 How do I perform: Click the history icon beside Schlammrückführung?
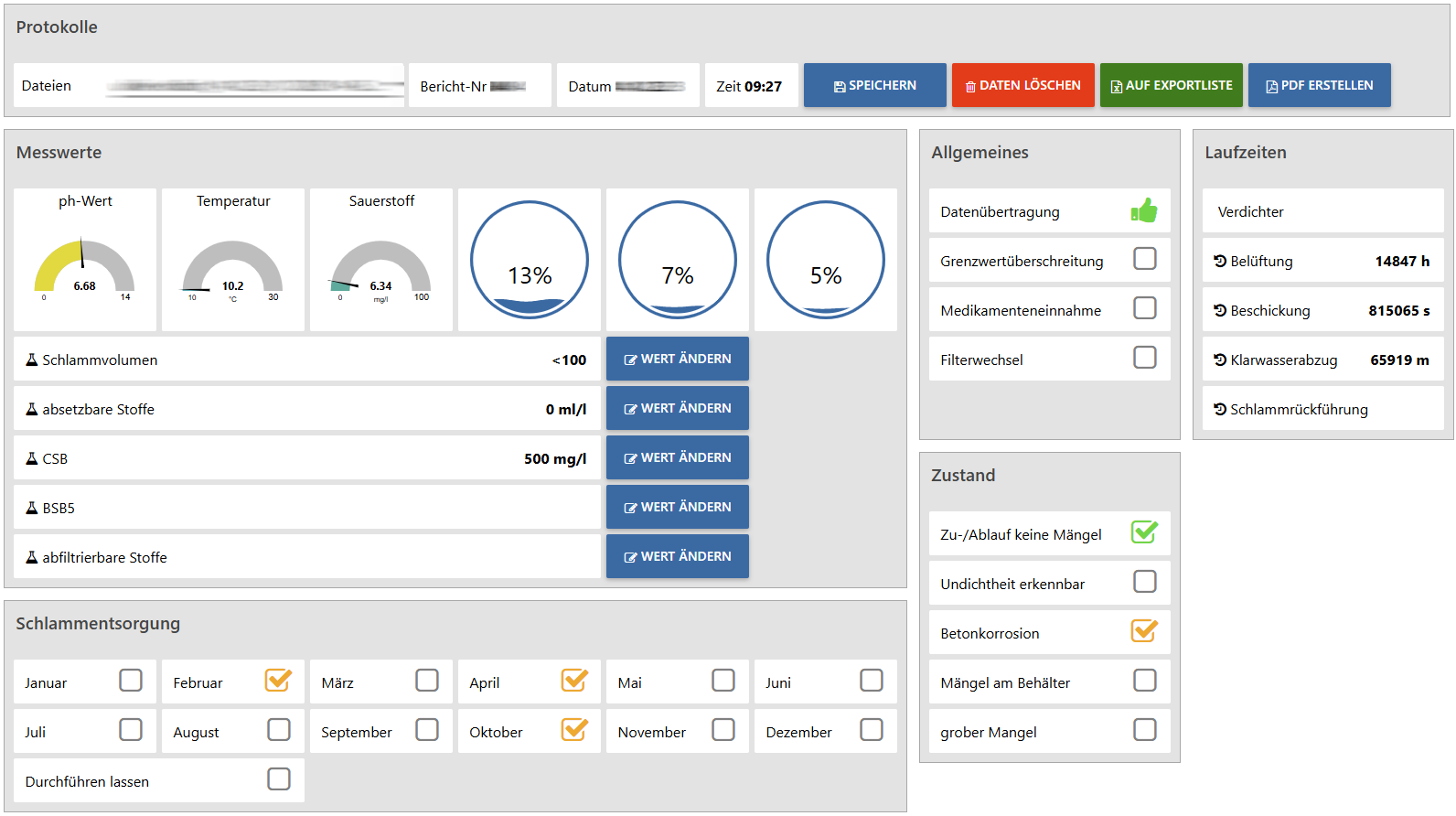[x=1220, y=409]
